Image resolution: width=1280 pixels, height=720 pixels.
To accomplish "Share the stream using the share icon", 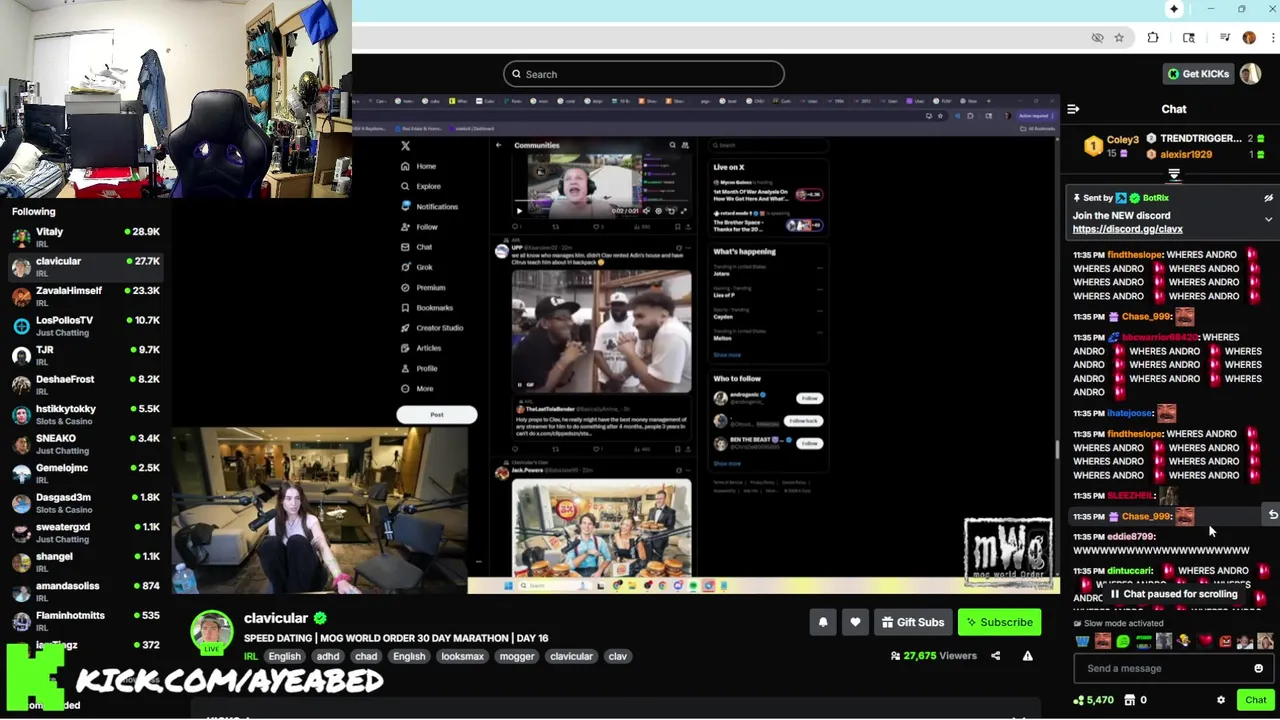I will click(995, 656).
